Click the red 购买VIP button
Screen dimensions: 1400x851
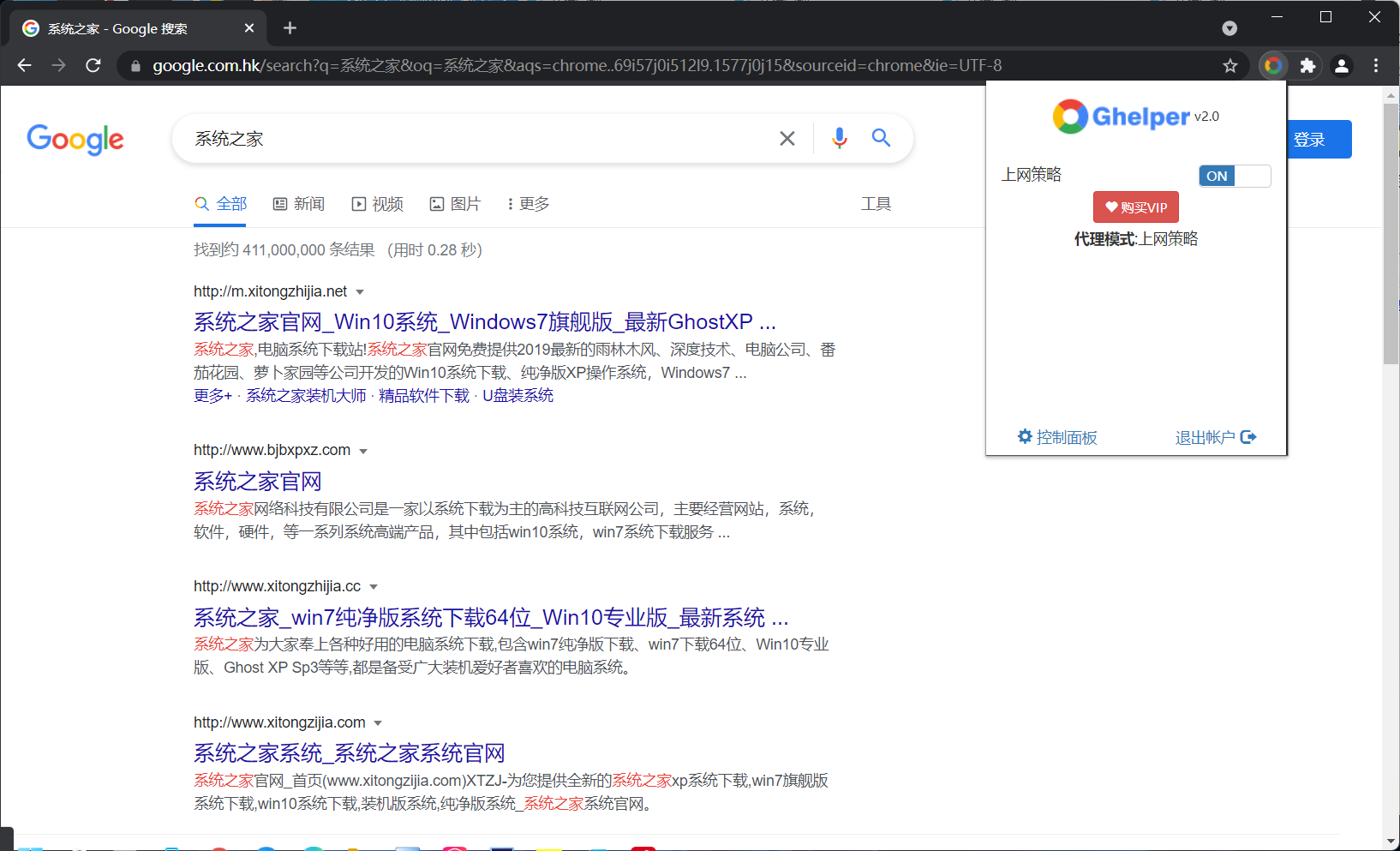(1135, 207)
